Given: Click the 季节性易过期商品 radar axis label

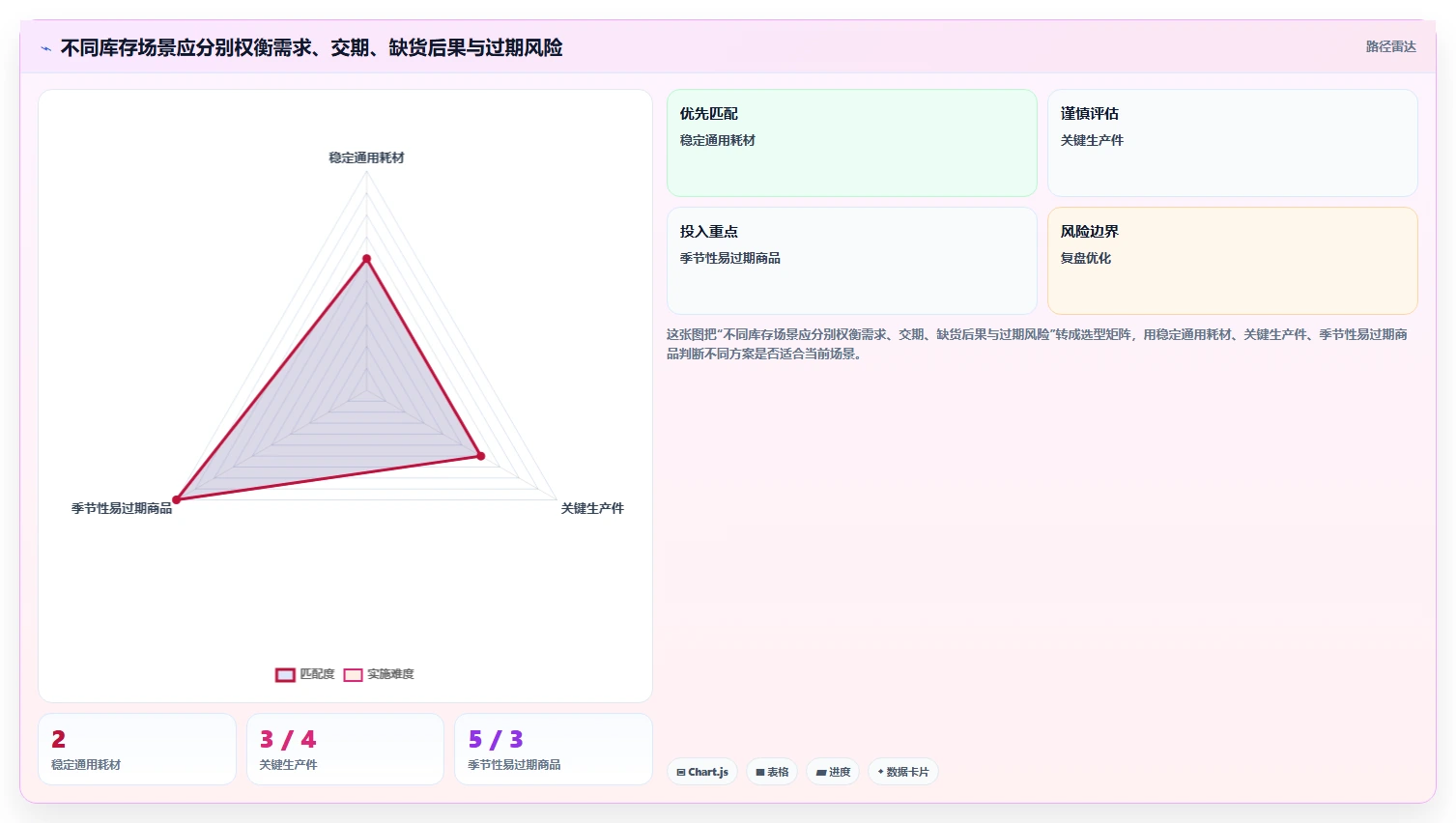Looking at the screenshot, I should pyautogui.click(x=122, y=508).
